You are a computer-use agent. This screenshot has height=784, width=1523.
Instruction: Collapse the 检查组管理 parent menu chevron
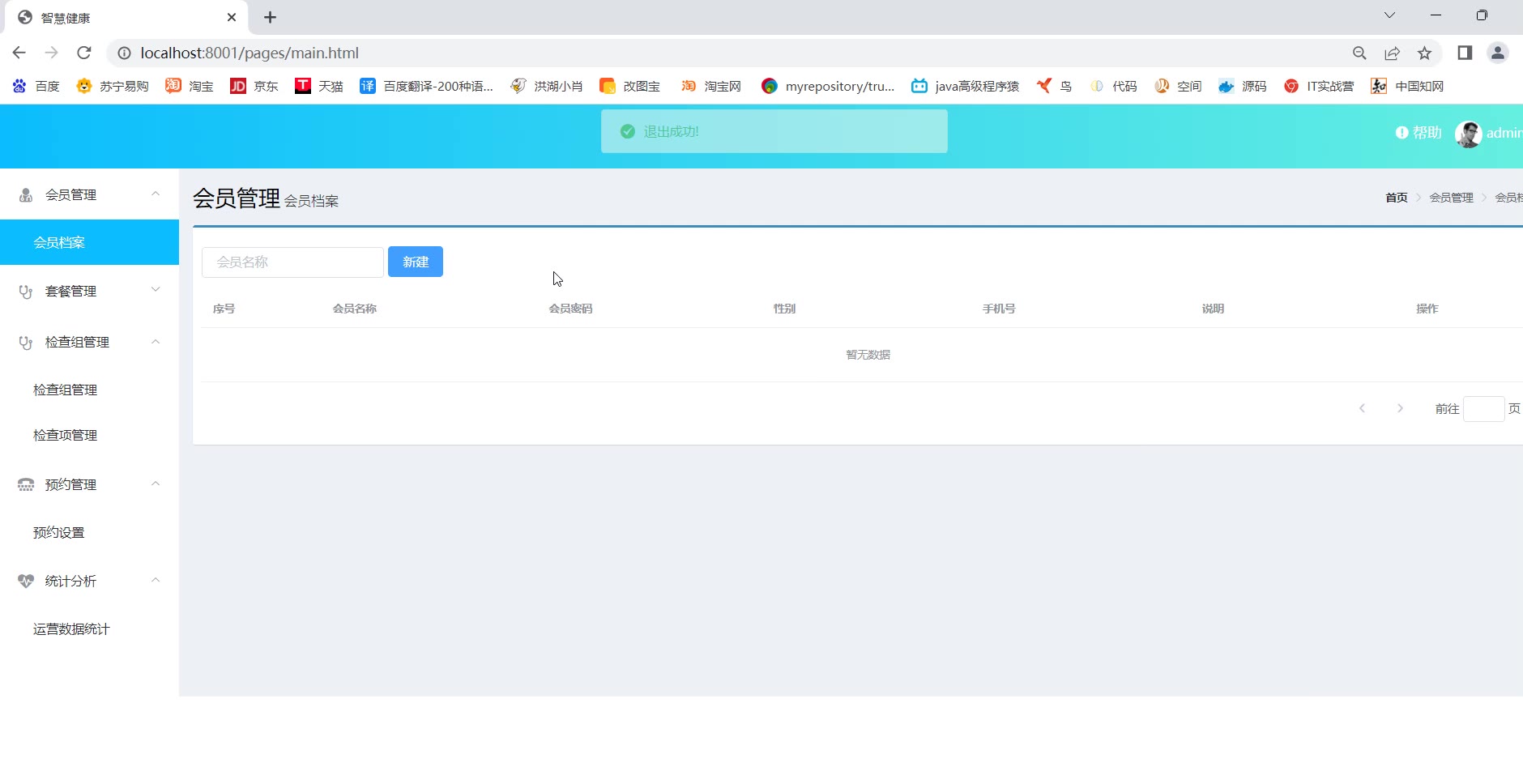coord(156,342)
